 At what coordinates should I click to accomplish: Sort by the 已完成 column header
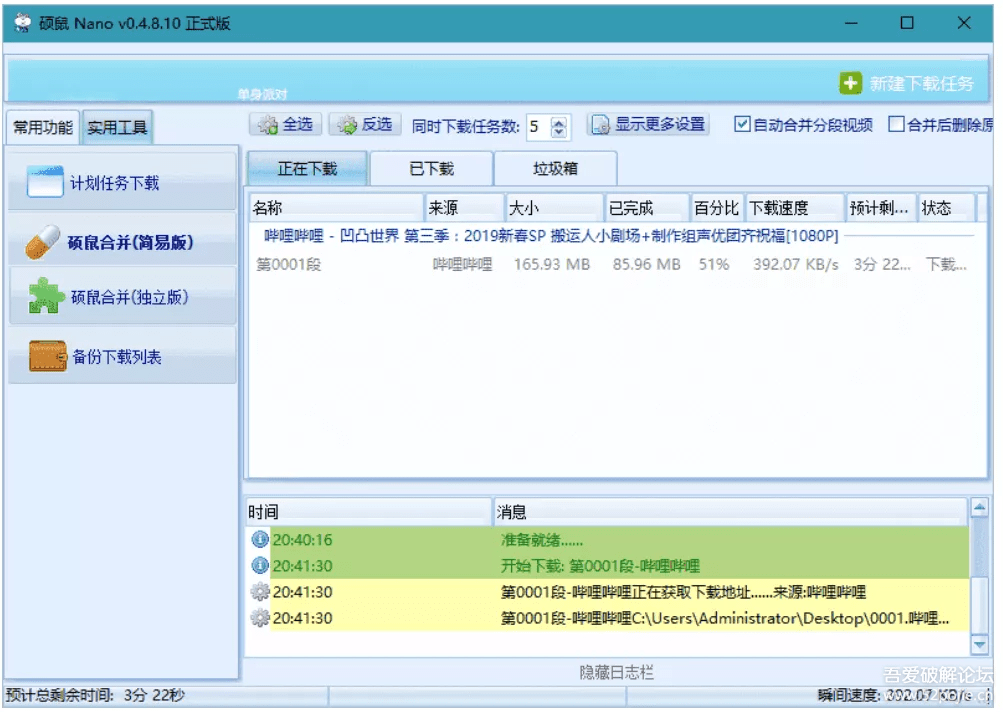tap(647, 208)
